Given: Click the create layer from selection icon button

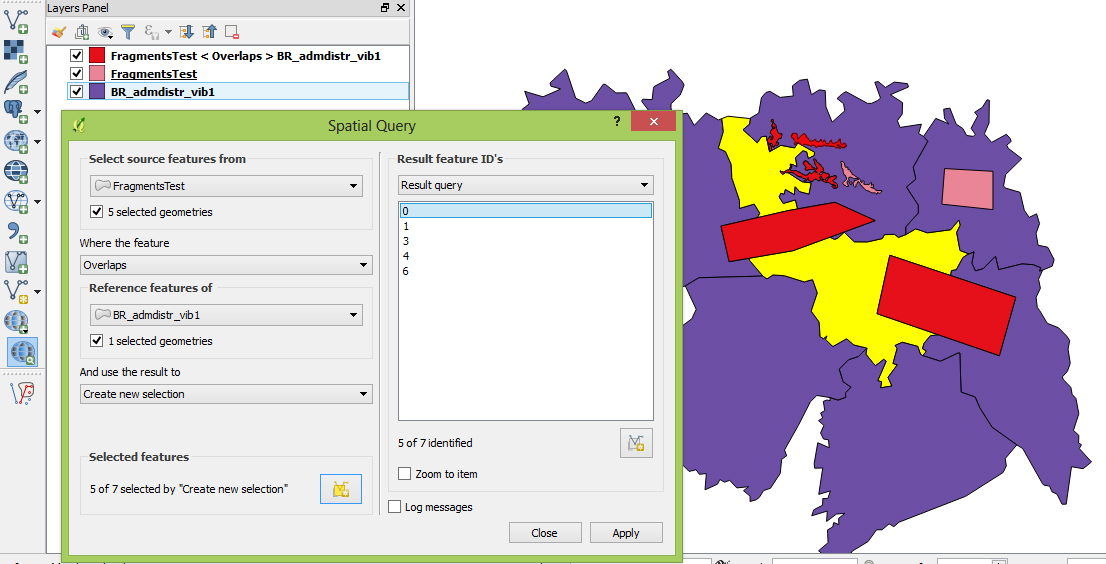Looking at the screenshot, I should [341, 489].
